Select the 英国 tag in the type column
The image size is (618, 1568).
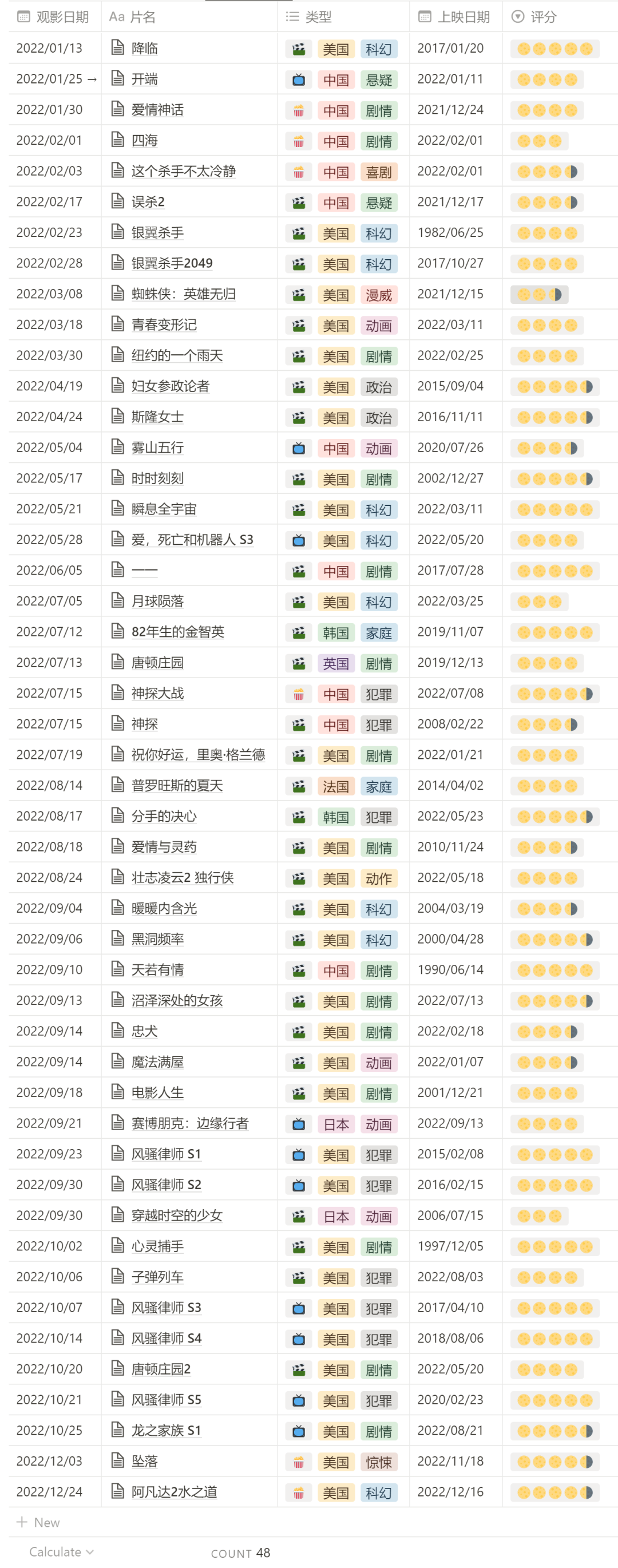pos(336,663)
